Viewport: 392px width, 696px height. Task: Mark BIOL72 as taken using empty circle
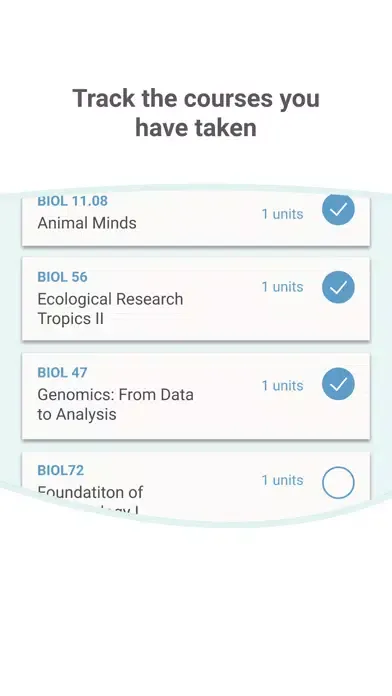pyautogui.click(x=338, y=482)
